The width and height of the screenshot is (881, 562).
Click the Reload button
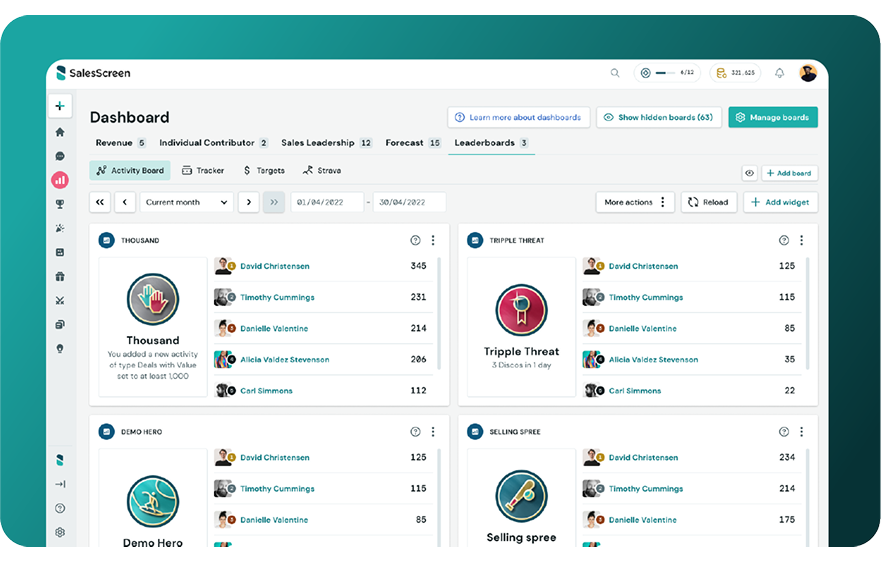click(x=709, y=202)
